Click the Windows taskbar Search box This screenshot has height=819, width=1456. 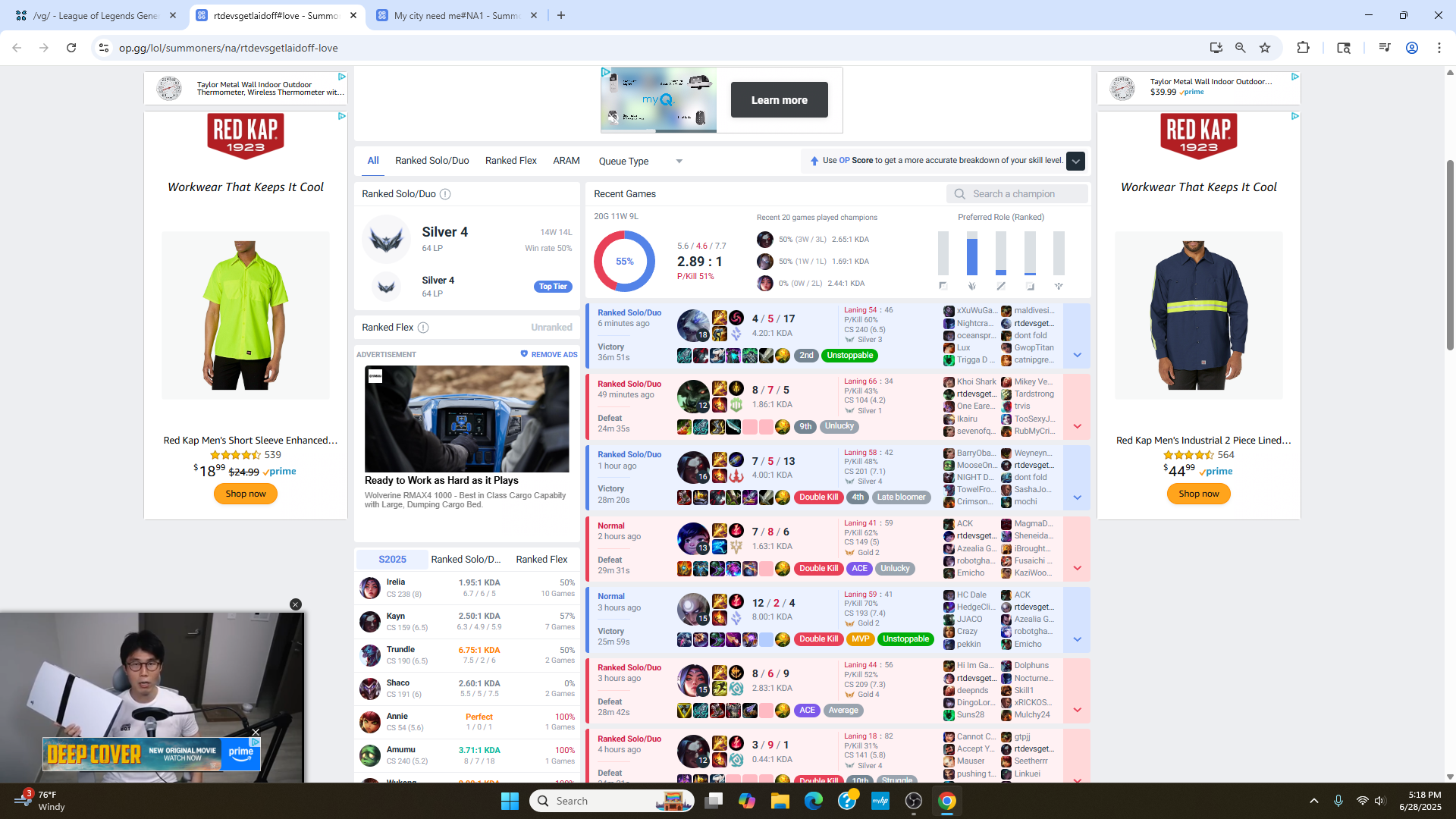tap(612, 801)
